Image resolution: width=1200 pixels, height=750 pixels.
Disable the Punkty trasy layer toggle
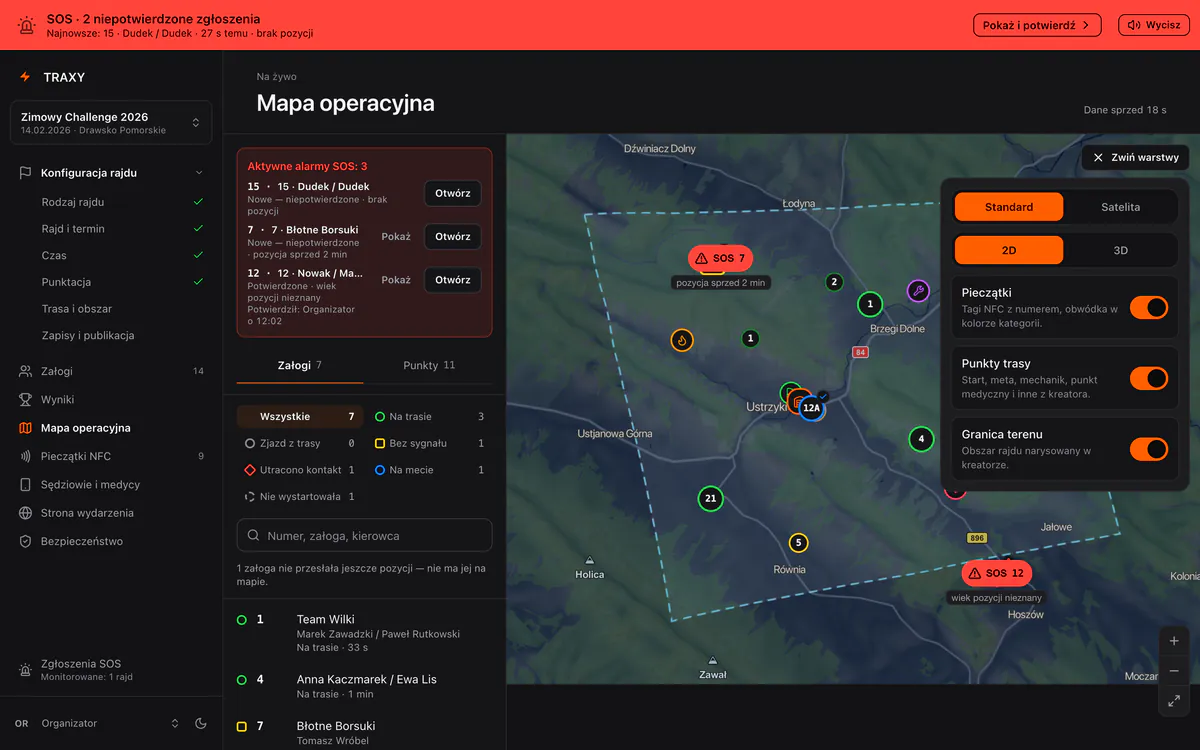coord(1148,378)
